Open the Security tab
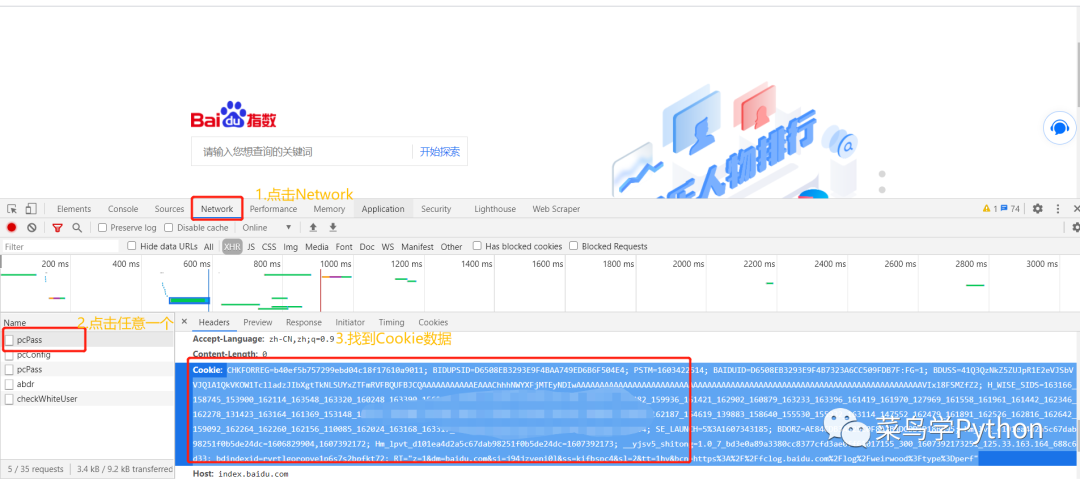This screenshot has width=1080, height=480. (x=436, y=209)
